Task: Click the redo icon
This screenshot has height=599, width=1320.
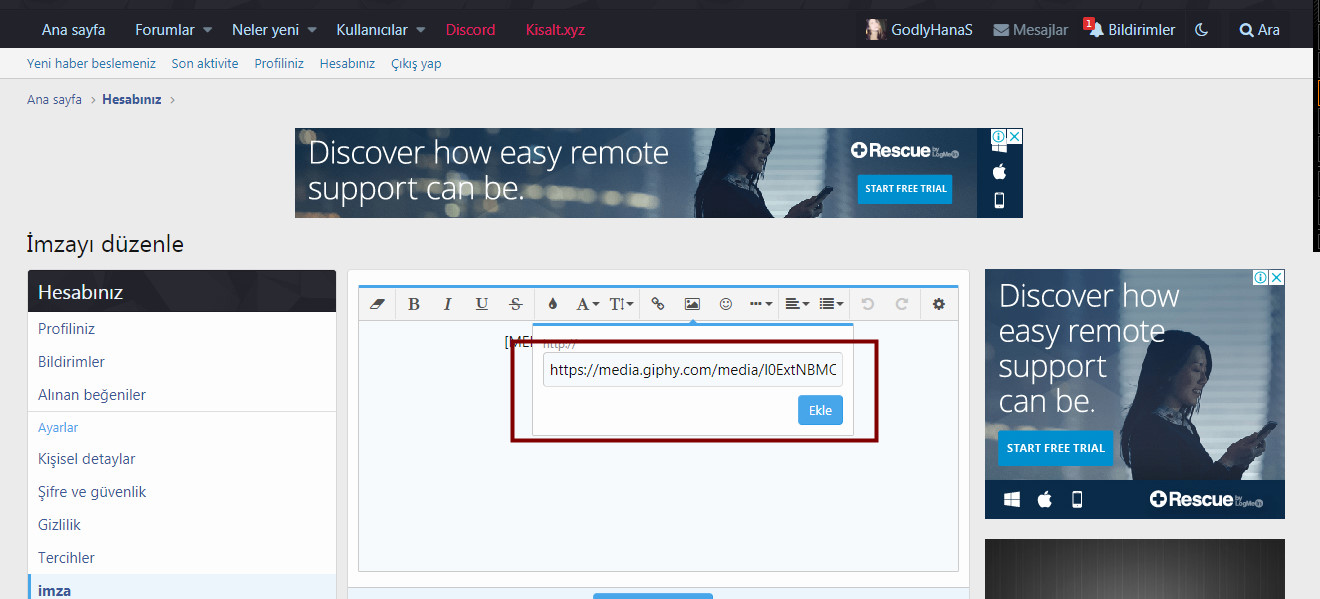Action: coord(902,304)
